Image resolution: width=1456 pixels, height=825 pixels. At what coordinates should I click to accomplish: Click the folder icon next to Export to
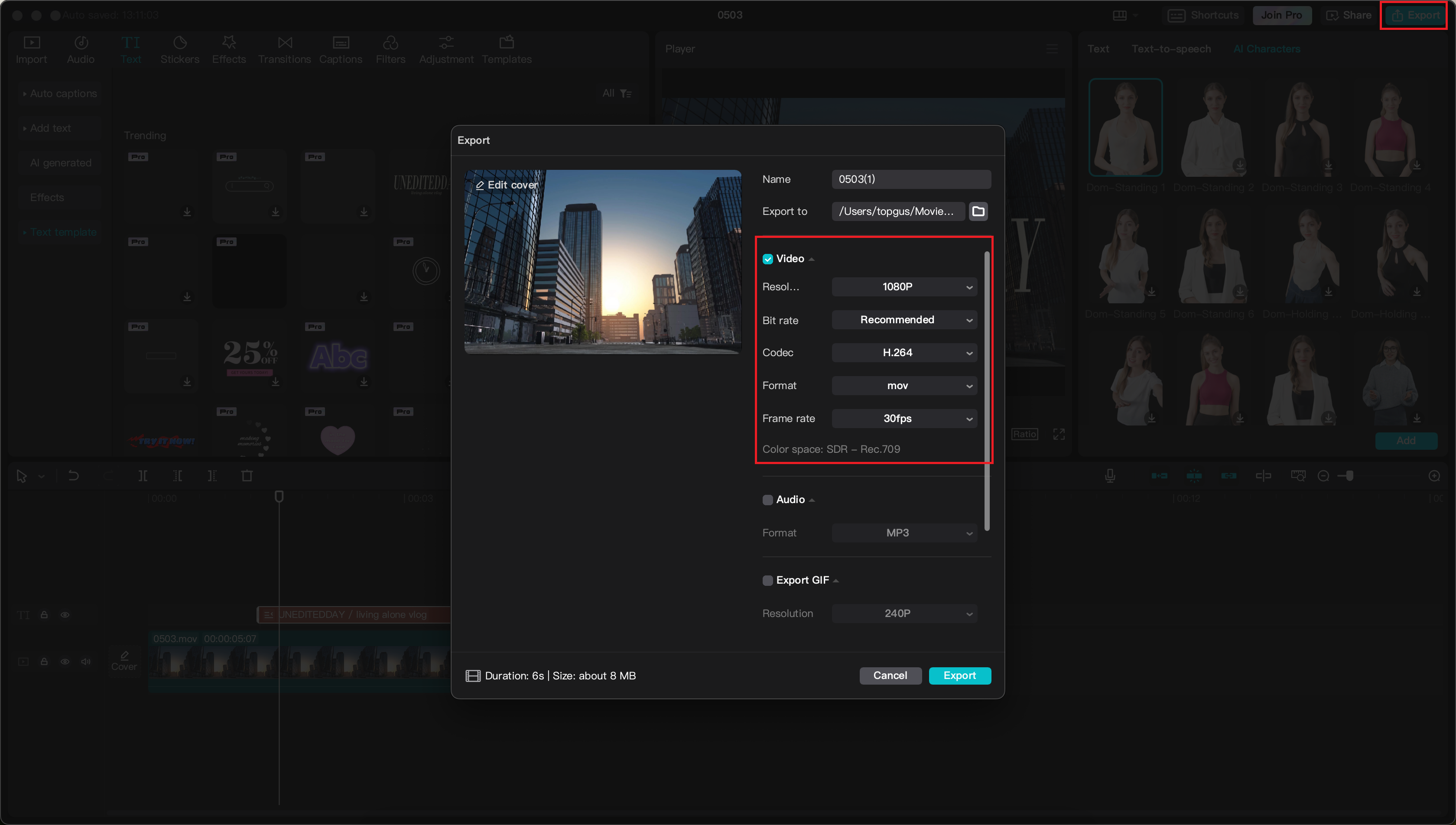[x=978, y=211]
